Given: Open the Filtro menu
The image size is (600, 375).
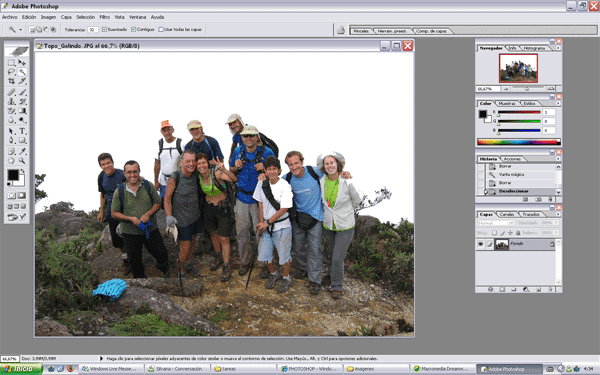Looking at the screenshot, I should click(104, 17).
